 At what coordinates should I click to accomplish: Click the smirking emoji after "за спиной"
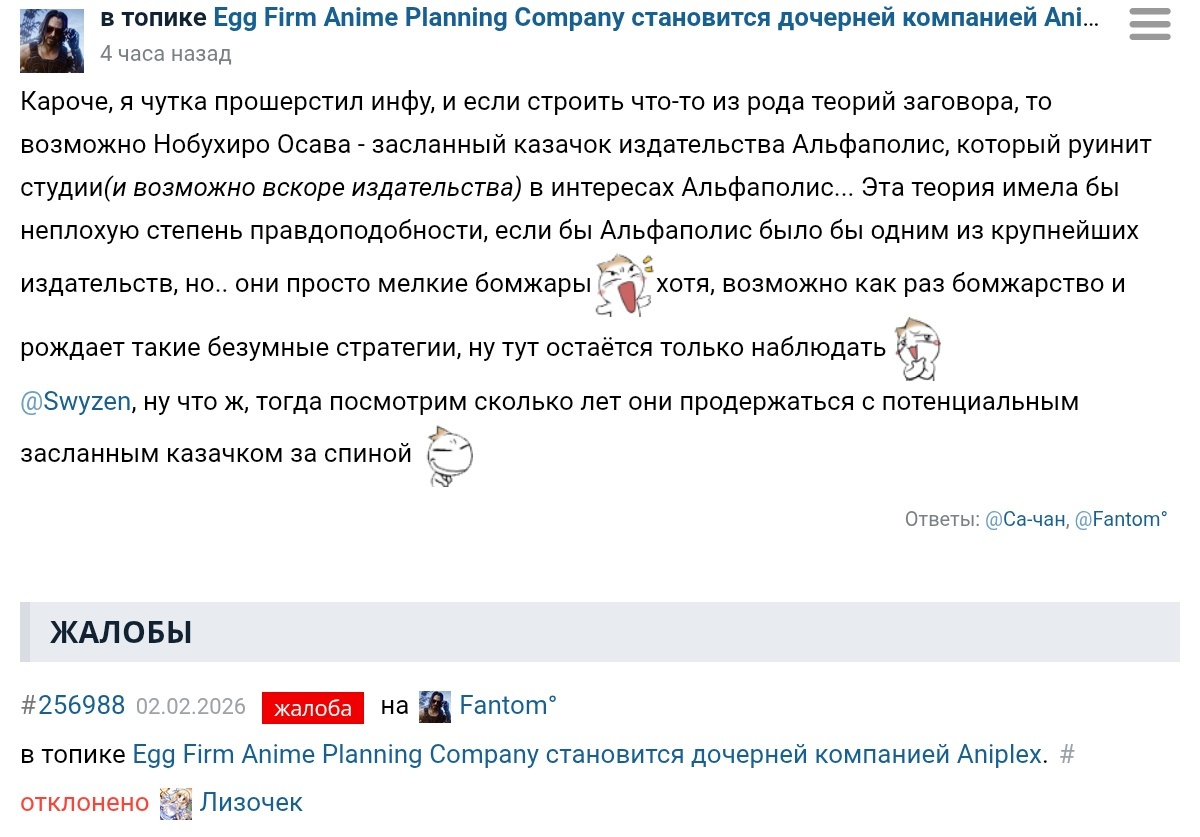[449, 456]
